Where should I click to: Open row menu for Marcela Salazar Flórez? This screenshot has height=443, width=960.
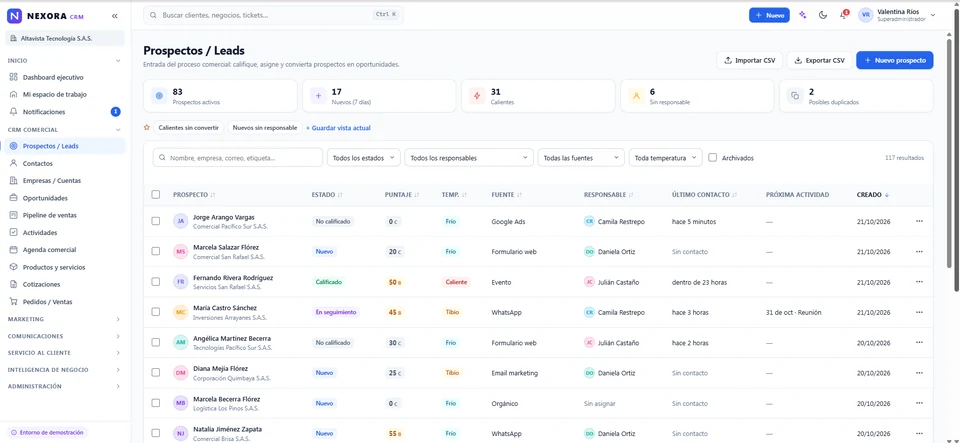click(919, 251)
